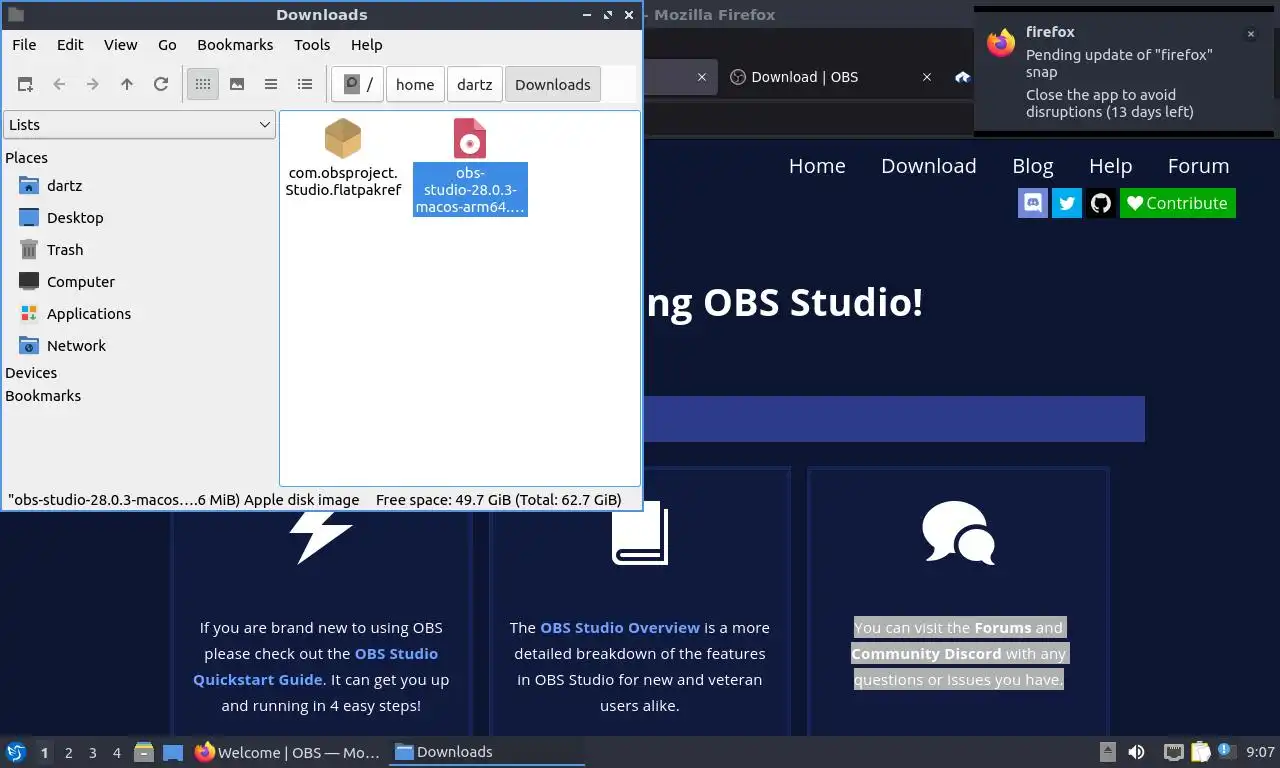Image resolution: width=1280 pixels, height=768 pixels.
Task: Dismiss the firefox snap update notification
Action: coord(1250,34)
